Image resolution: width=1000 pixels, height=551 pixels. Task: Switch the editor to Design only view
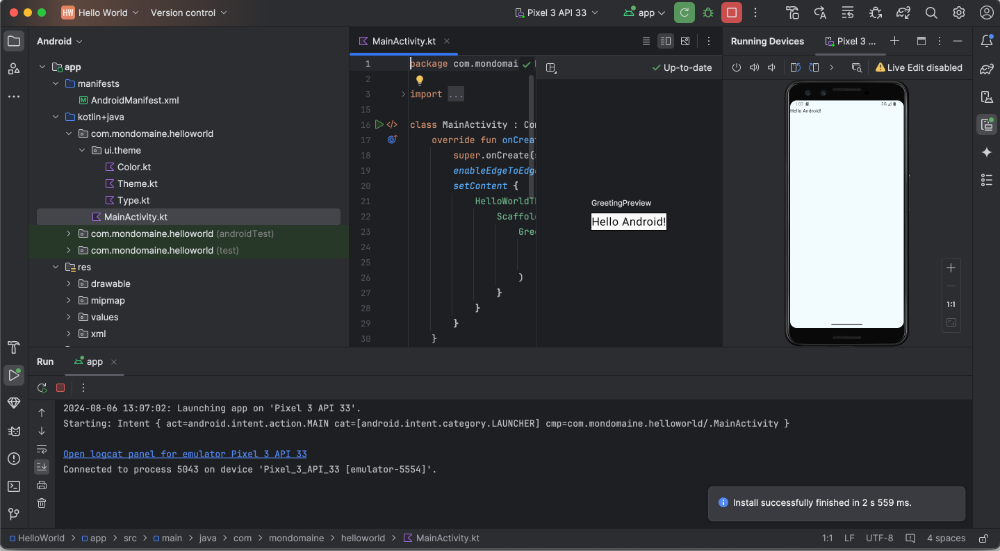[685, 41]
